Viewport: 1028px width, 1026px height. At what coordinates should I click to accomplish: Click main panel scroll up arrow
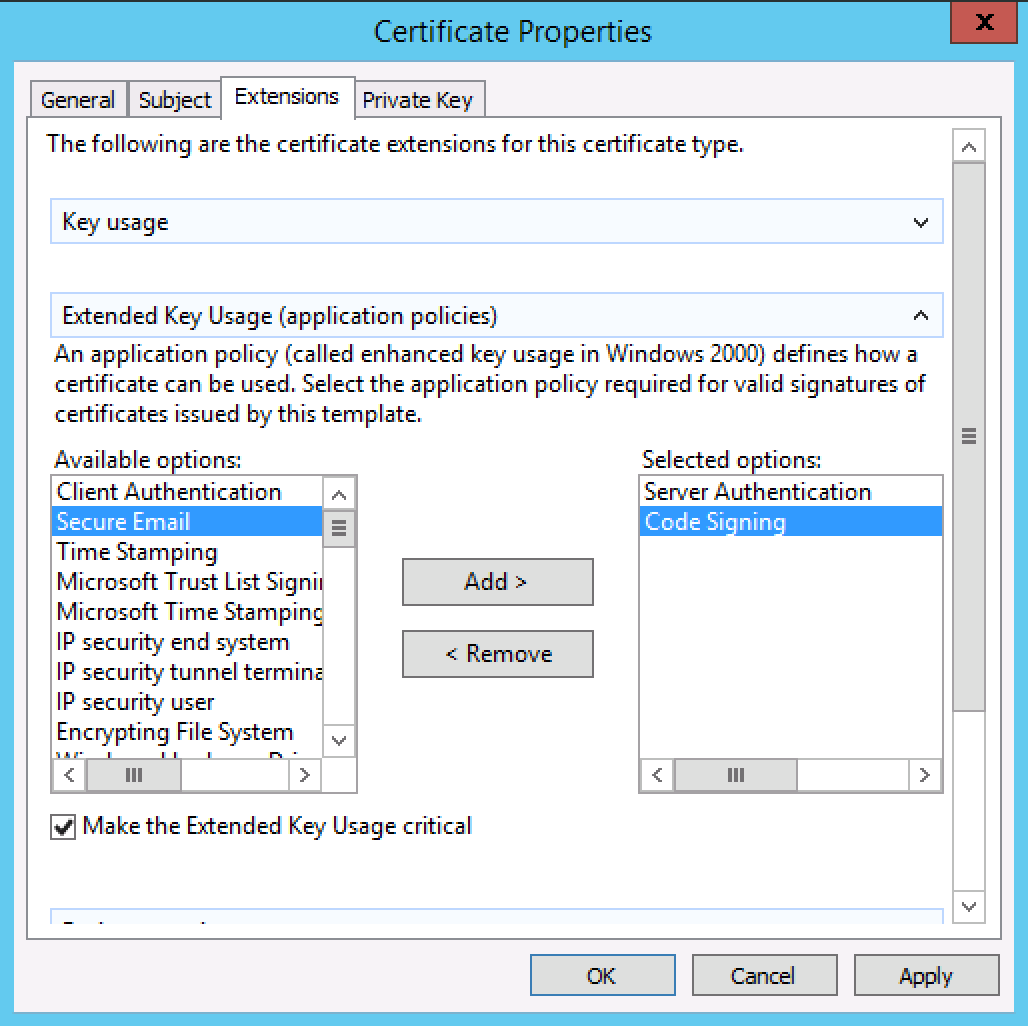pyautogui.click(x=968, y=147)
